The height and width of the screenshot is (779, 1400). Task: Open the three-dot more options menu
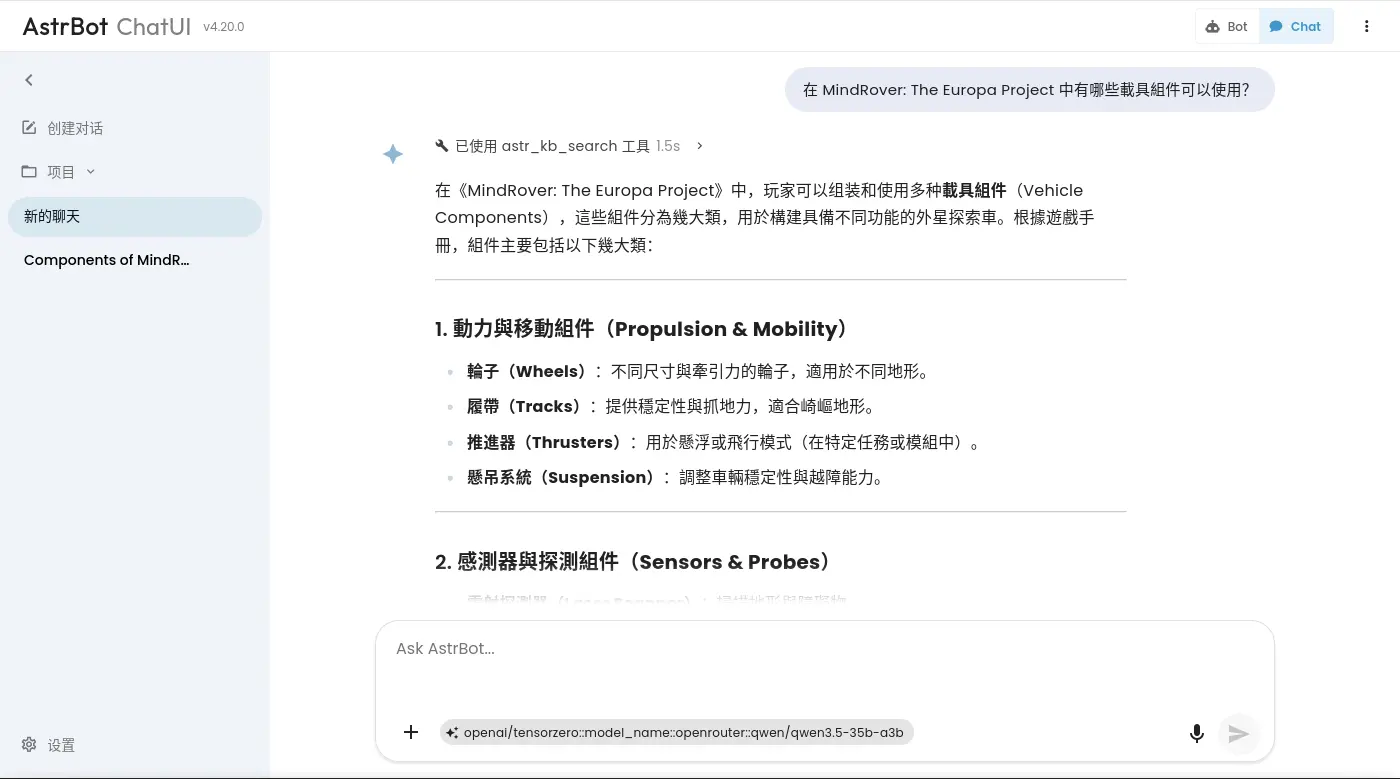(1366, 27)
